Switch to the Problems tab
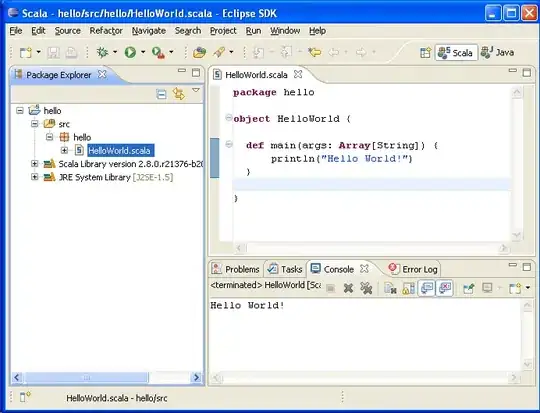The image size is (540, 413). tap(235, 269)
